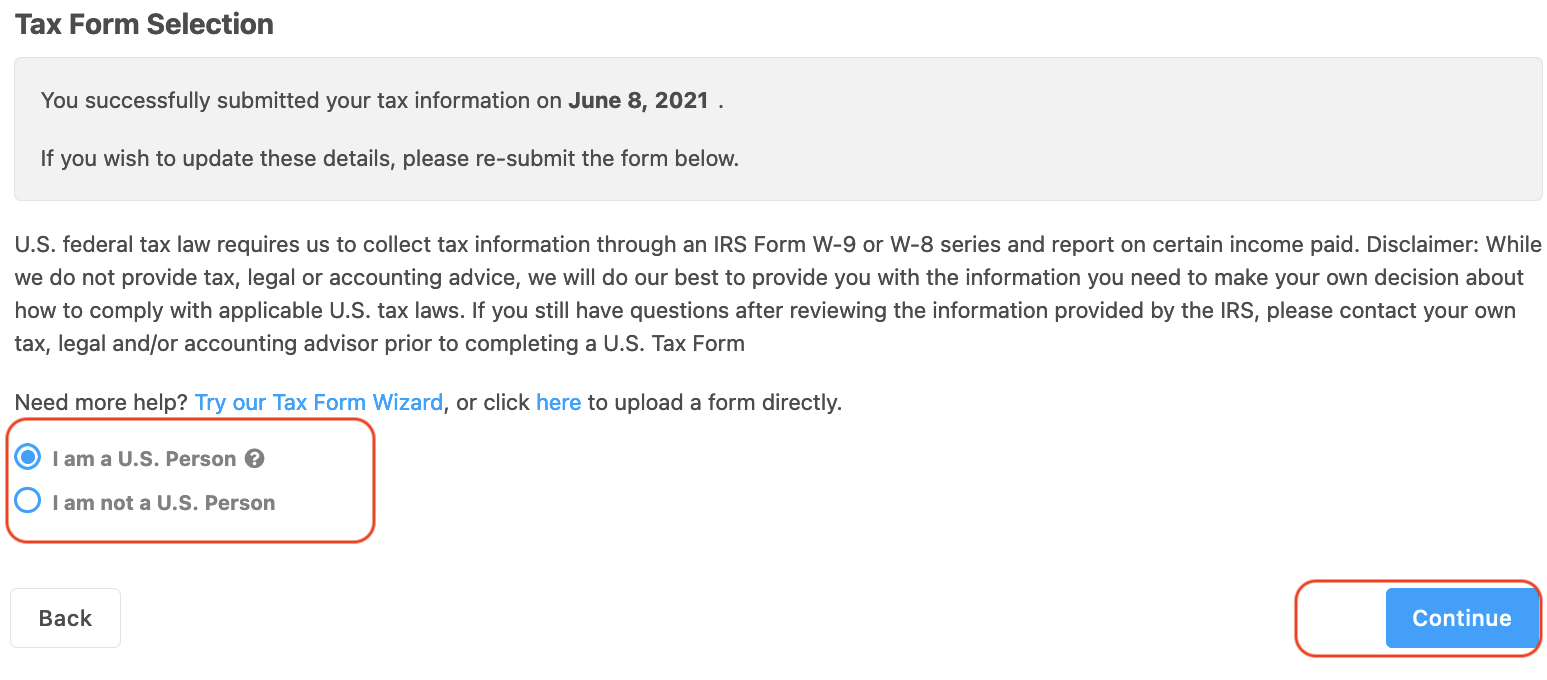Select the "I am a U.S. Person" radio button
Image resolution: width=1547 pixels, height=680 pixels.
[28, 458]
